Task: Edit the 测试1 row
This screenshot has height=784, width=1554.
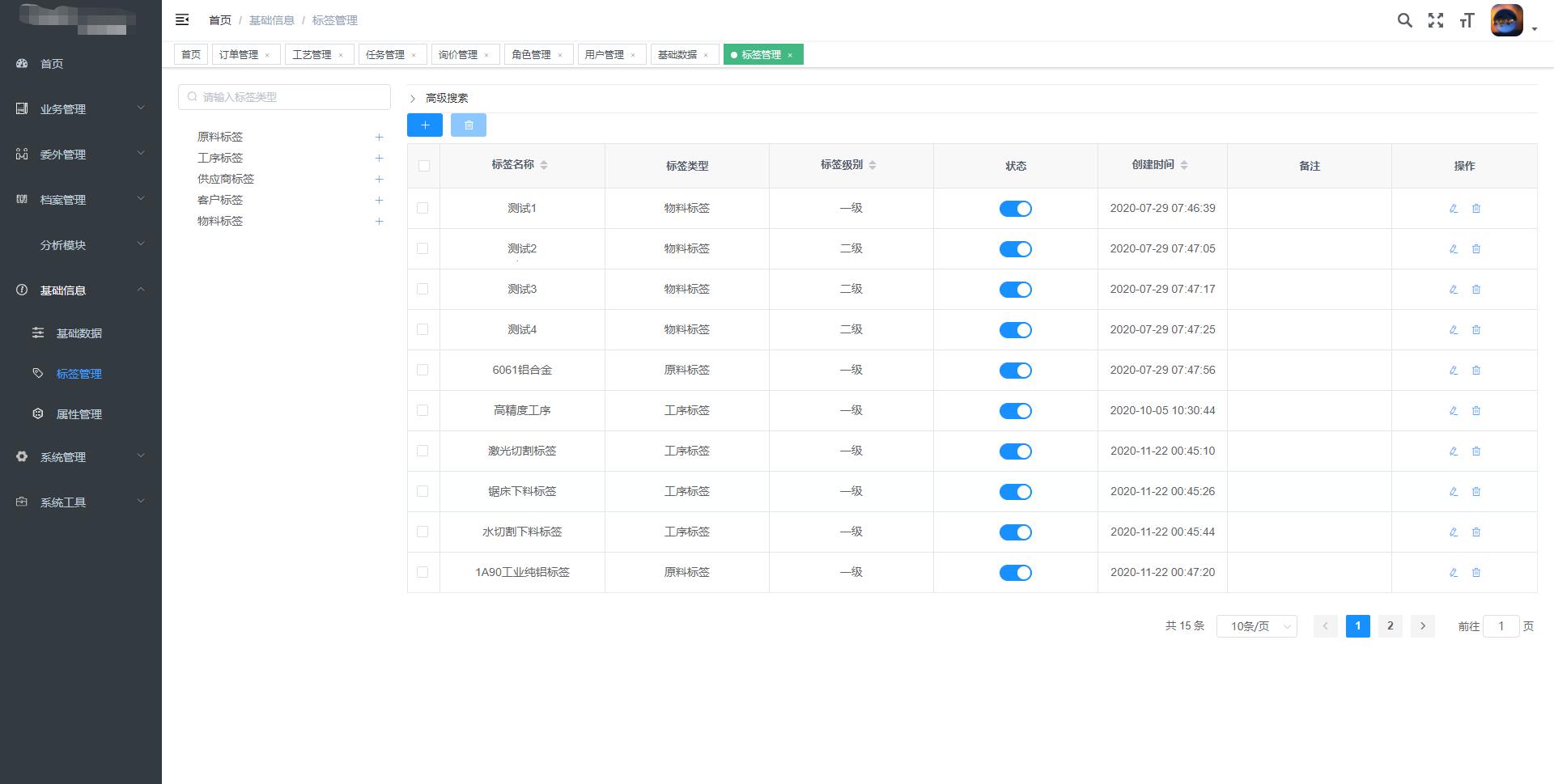Action: 1454,209
